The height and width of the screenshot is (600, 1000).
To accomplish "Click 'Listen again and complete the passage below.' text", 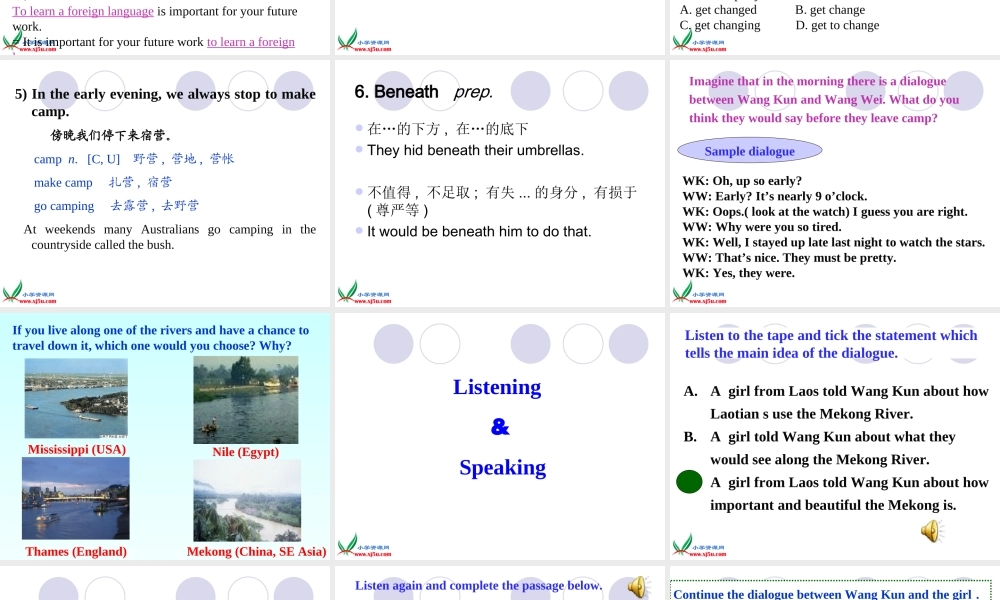I will point(478,585).
